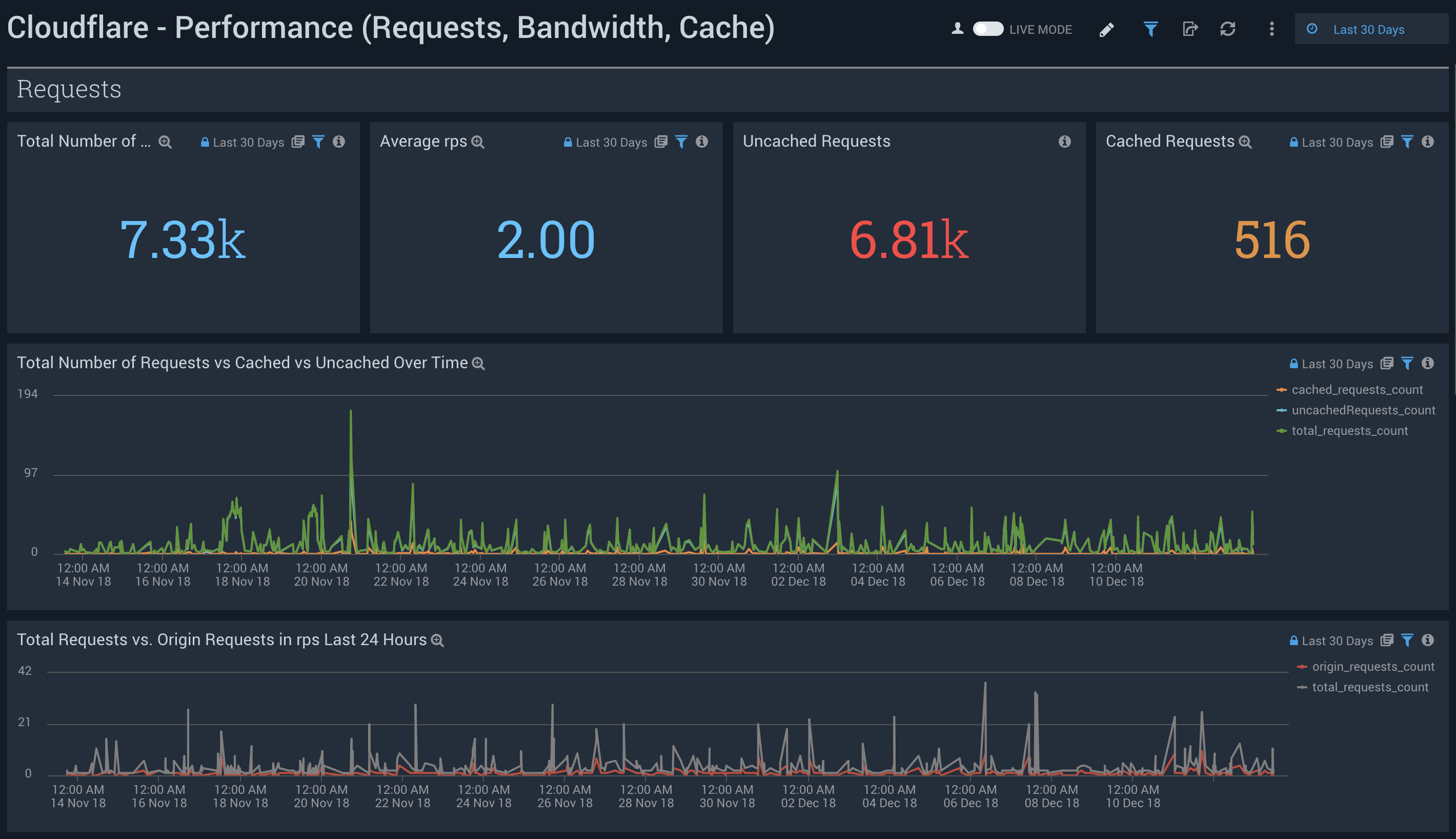The width and height of the screenshot is (1456, 839).
Task: Open dashboard edit mode with the pencil icon
Action: coord(1106,29)
